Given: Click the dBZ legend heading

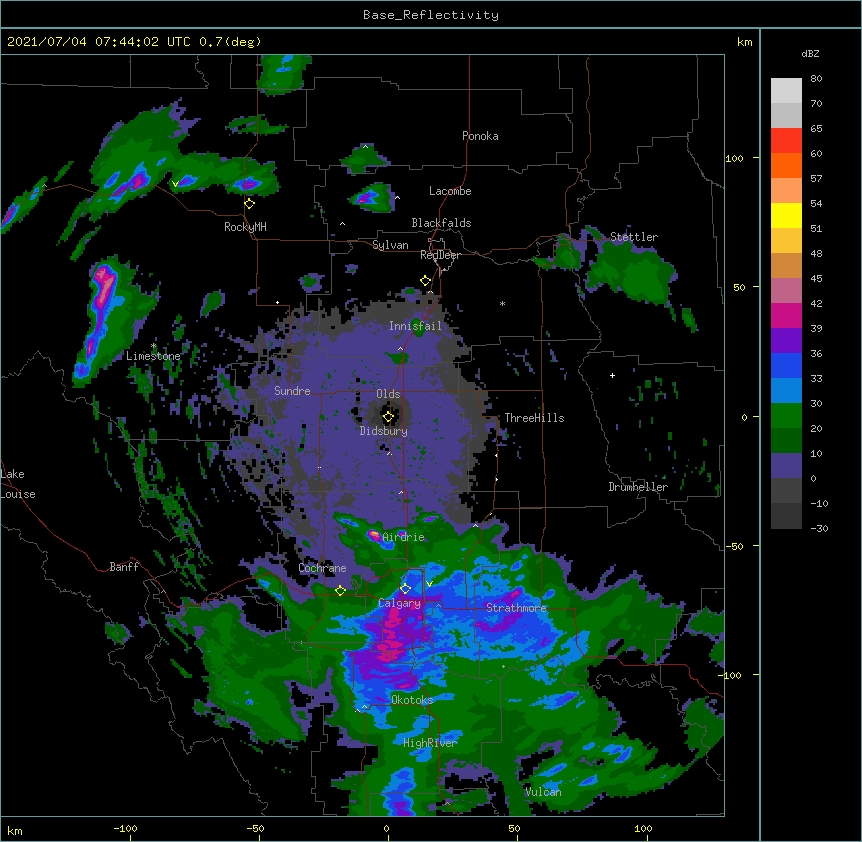Looking at the screenshot, I should click(x=810, y=53).
